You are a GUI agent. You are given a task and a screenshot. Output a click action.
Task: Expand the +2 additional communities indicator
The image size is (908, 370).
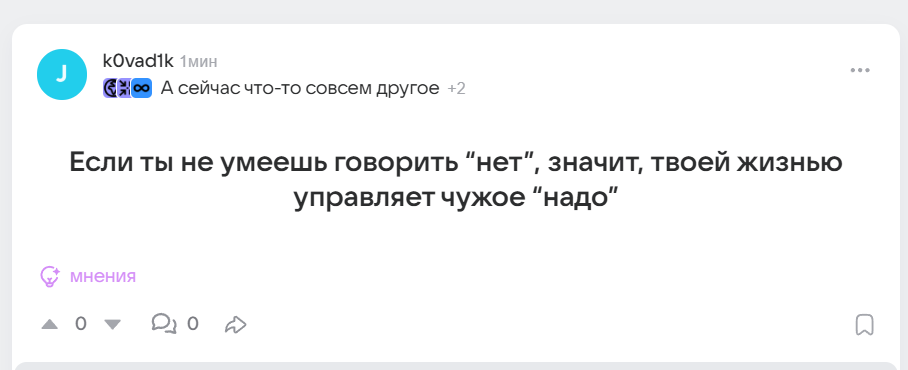pos(456,89)
